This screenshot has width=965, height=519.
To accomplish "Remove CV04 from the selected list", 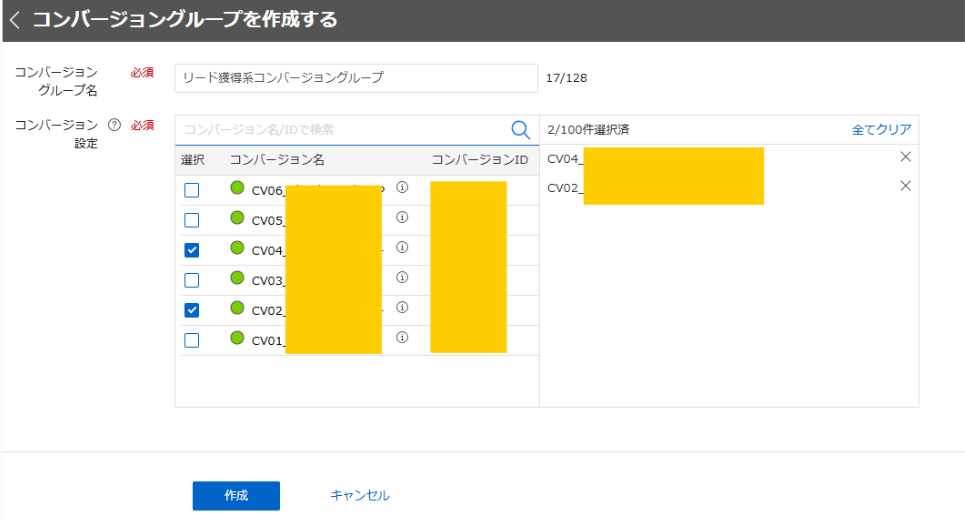I will (905, 157).
